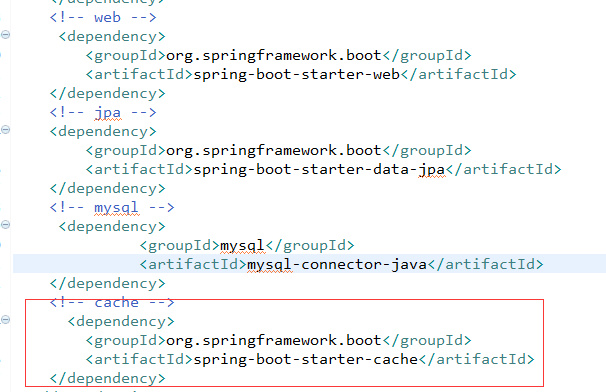Click the '<dependency>' opening tag under cache comment
Image resolution: width=606 pixels, height=392 pixels.
coord(121,322)
